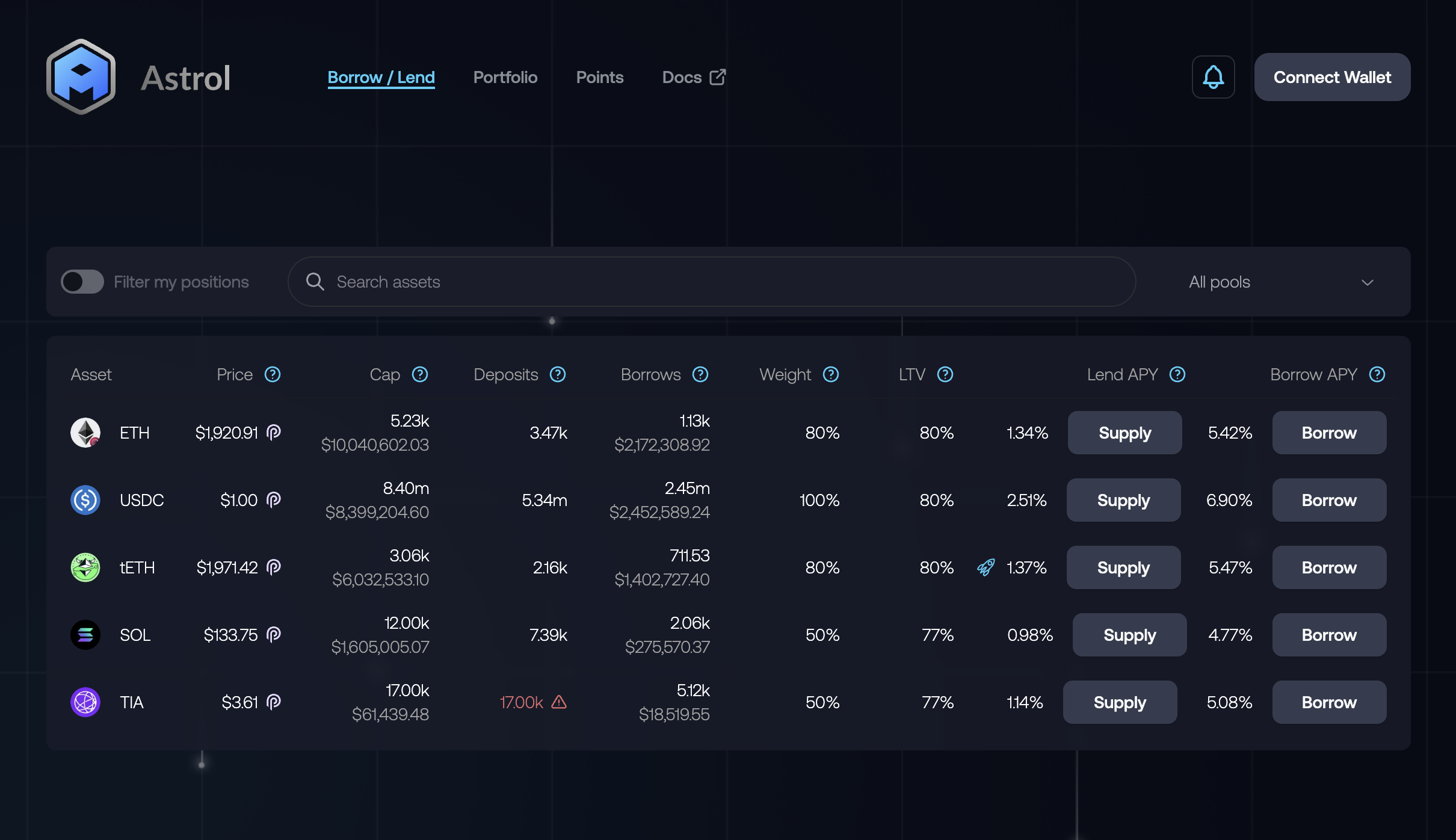Click the ETH price oracle icon
1456x840 pixels.
[x=274, y=432]
